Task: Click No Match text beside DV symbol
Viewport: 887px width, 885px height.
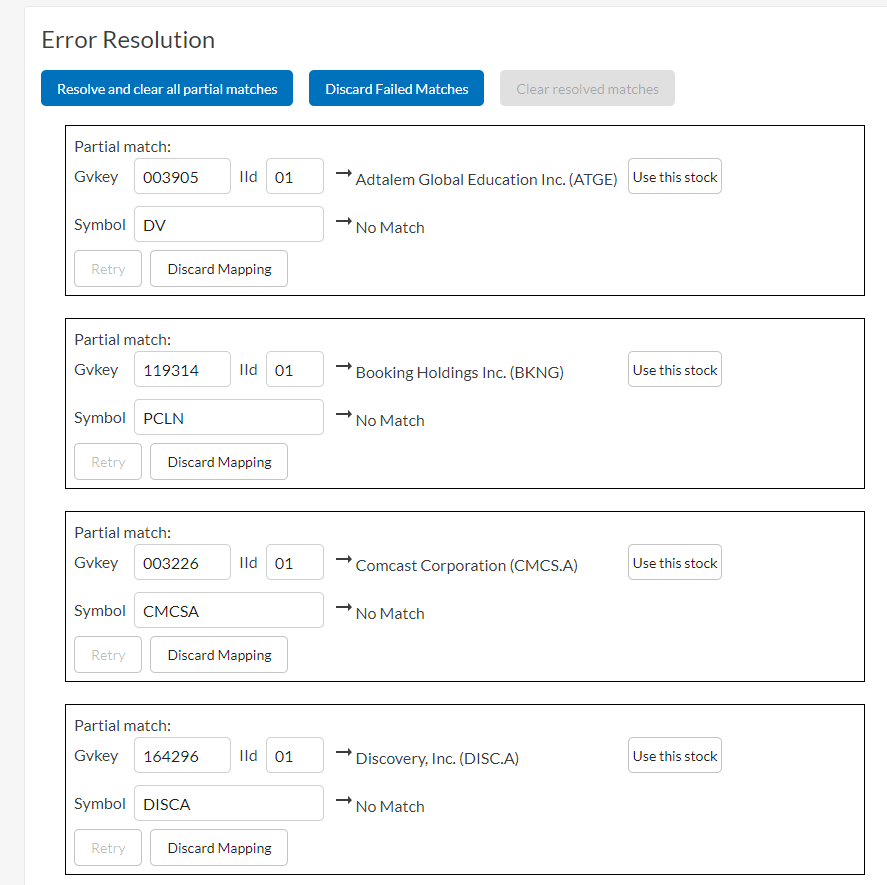Action: (390, 228)
